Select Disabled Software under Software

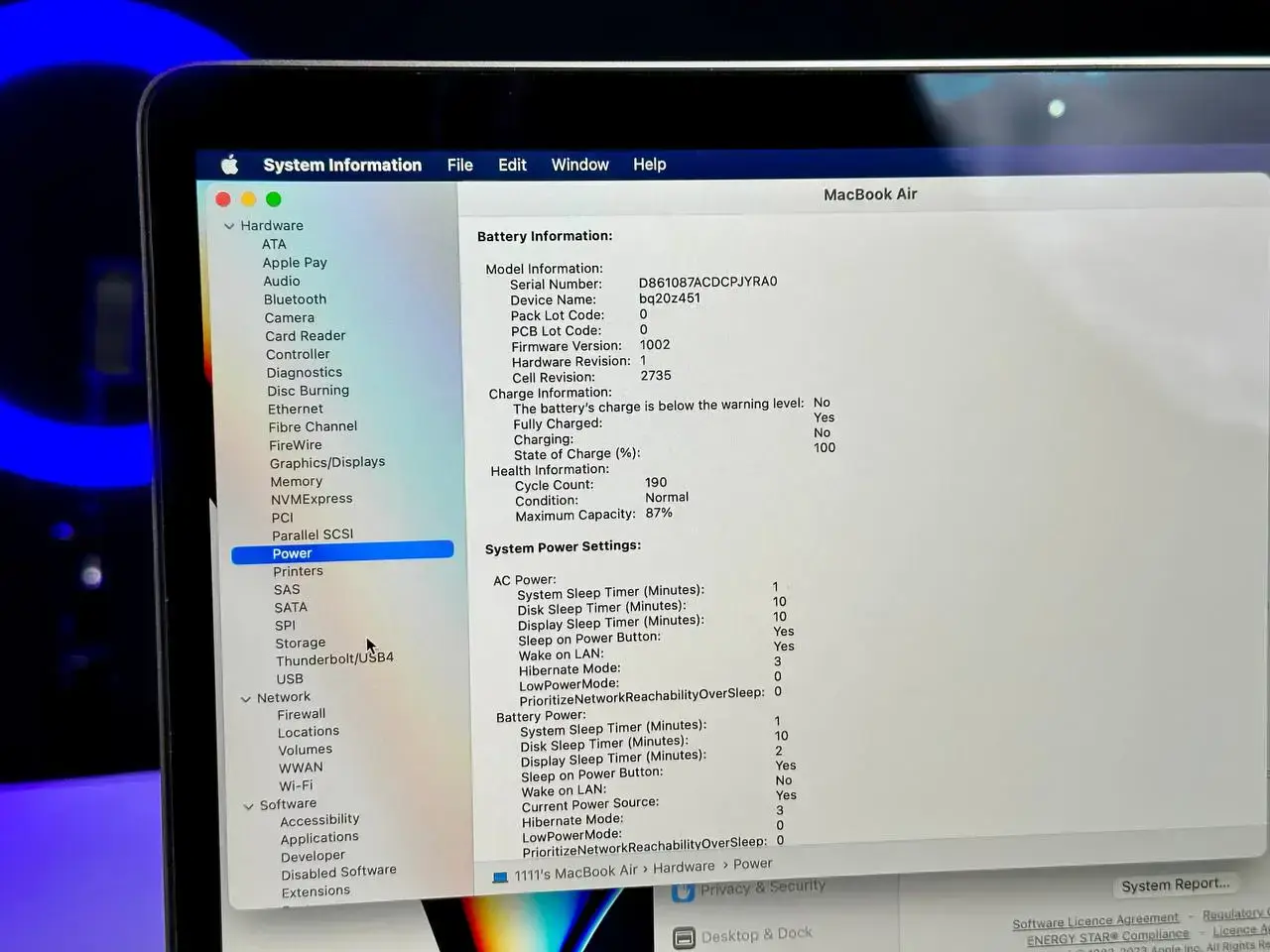tap(338, 873)
